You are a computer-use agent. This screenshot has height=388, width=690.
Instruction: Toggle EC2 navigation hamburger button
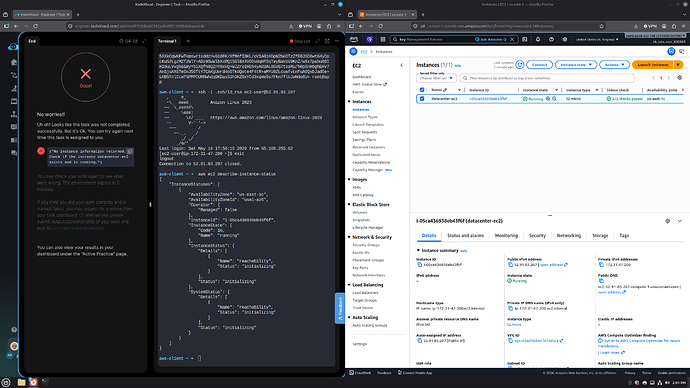[353, 51]
